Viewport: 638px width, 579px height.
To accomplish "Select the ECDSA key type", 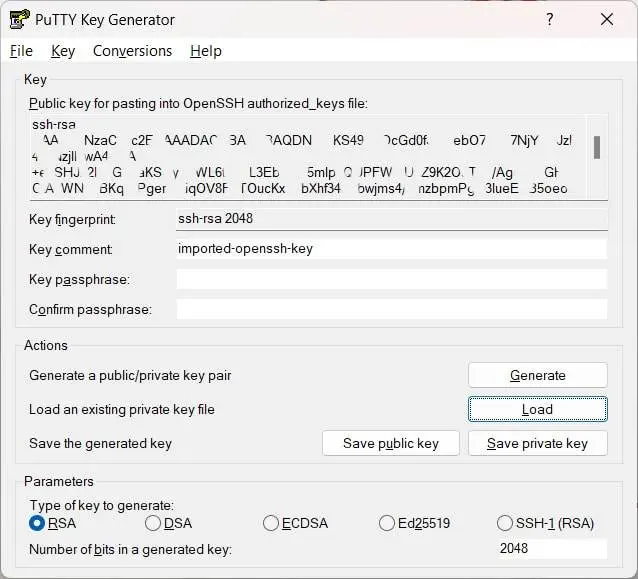I will coord(295,523).
